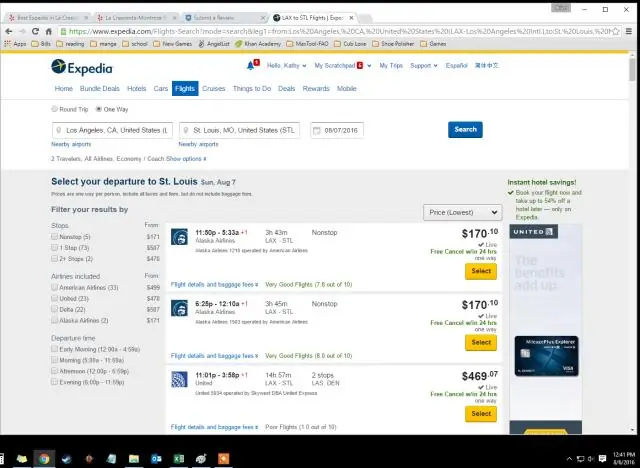Reload the page with the refresh icon
Screen dimensions: 640x468
tap(36, 31)
